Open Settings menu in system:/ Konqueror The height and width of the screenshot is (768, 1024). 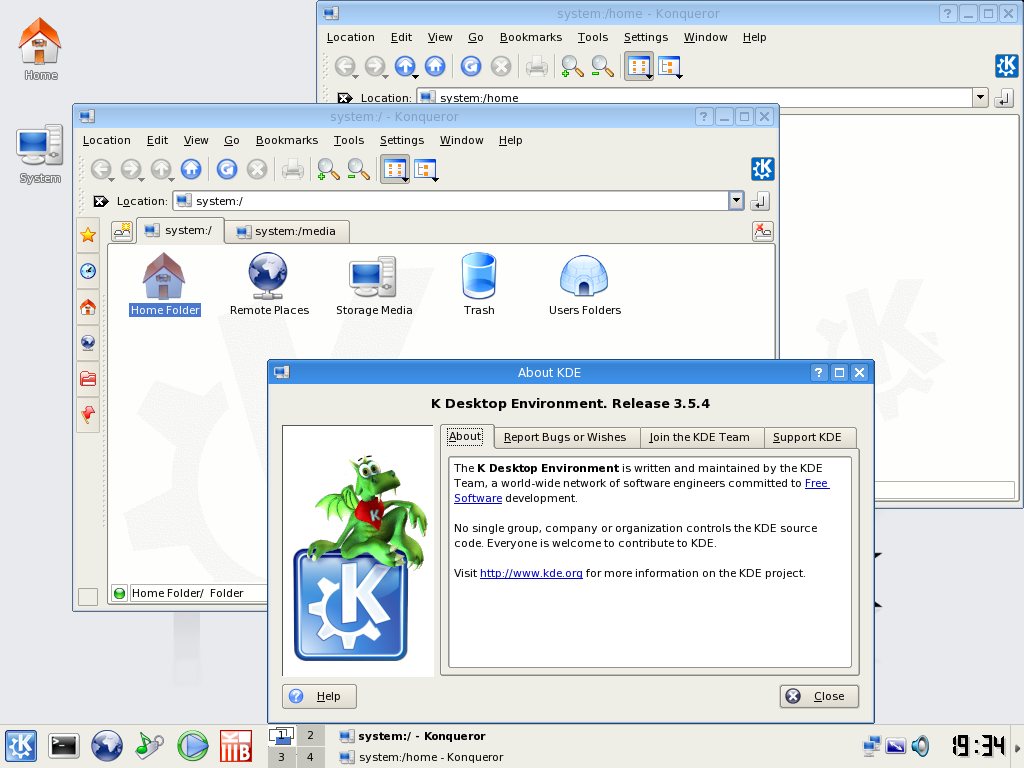tap(402, 140)
